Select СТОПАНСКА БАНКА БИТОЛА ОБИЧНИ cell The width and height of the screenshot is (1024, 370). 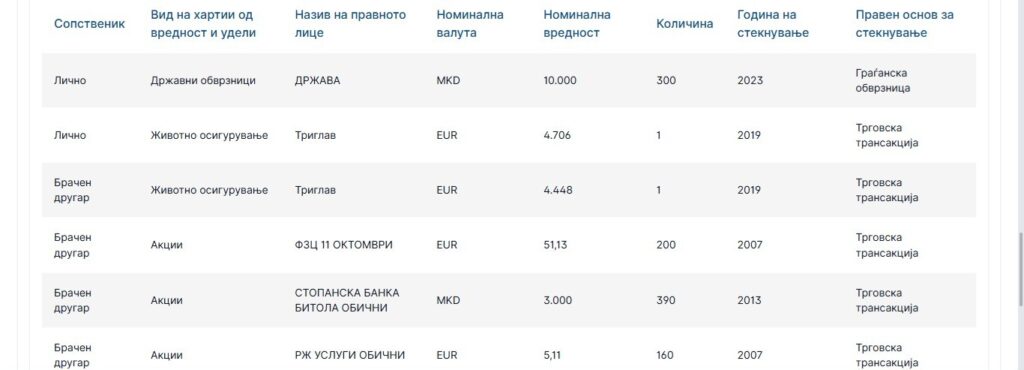[x=347, y=300]
